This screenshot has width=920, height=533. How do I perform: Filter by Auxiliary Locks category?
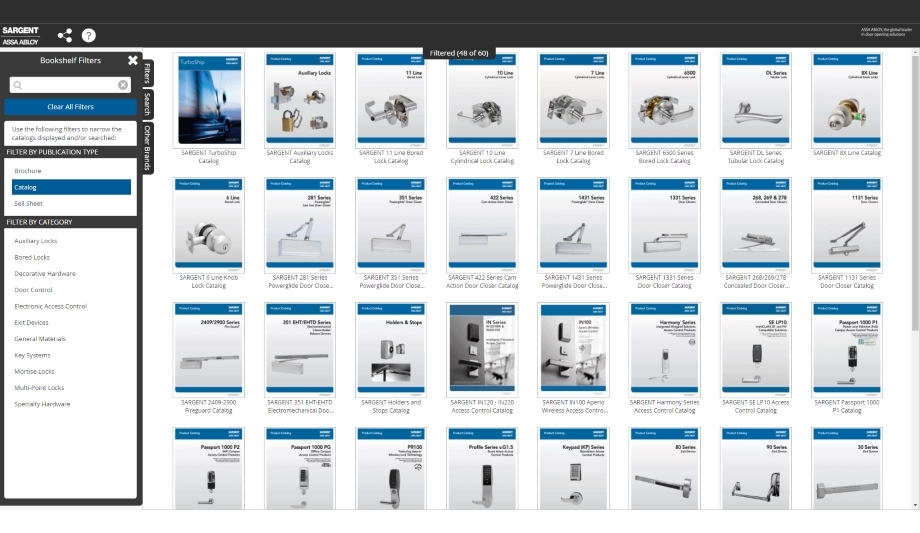click(36, 241)
